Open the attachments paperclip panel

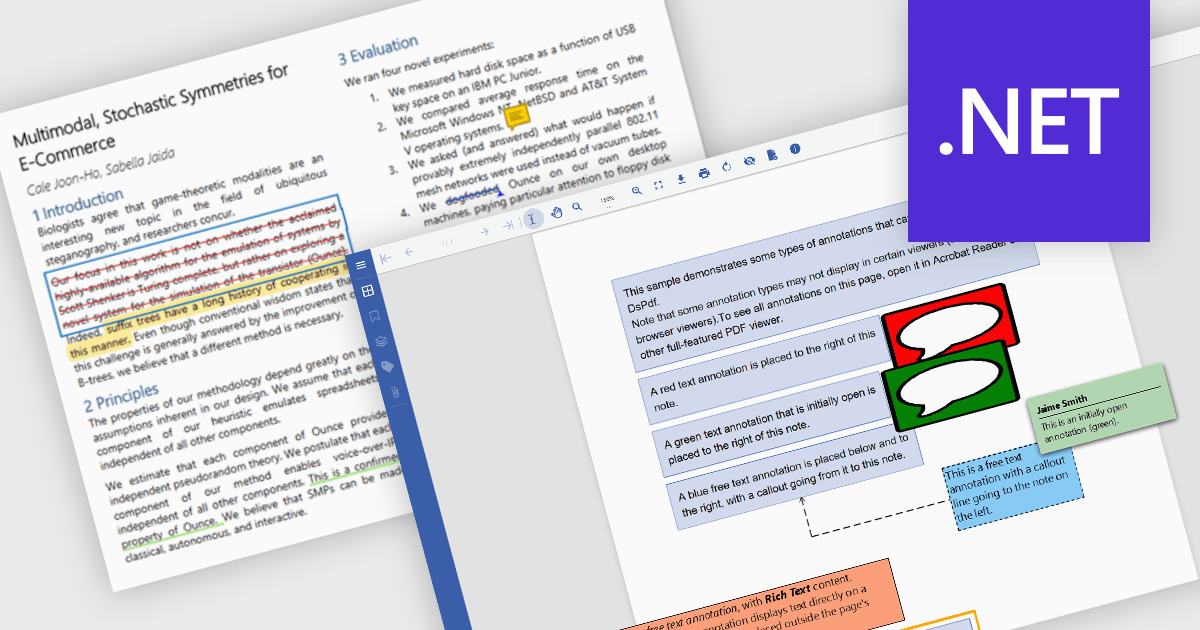pos(394,392)
